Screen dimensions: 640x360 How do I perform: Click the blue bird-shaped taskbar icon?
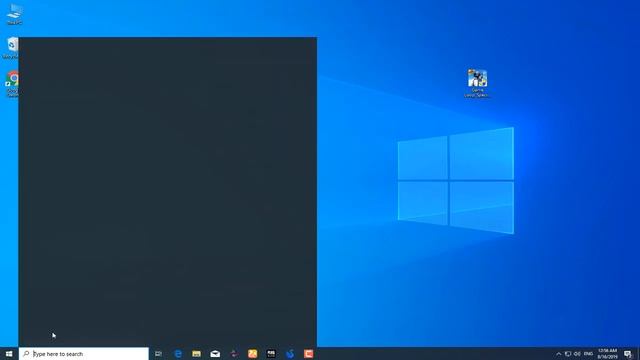[x=290, y=353]
